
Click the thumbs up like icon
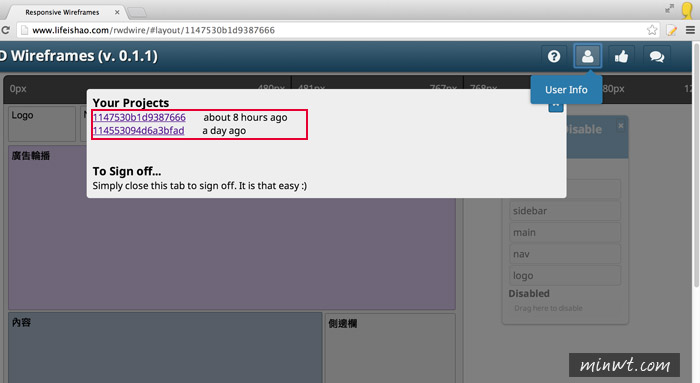point(621,56)
